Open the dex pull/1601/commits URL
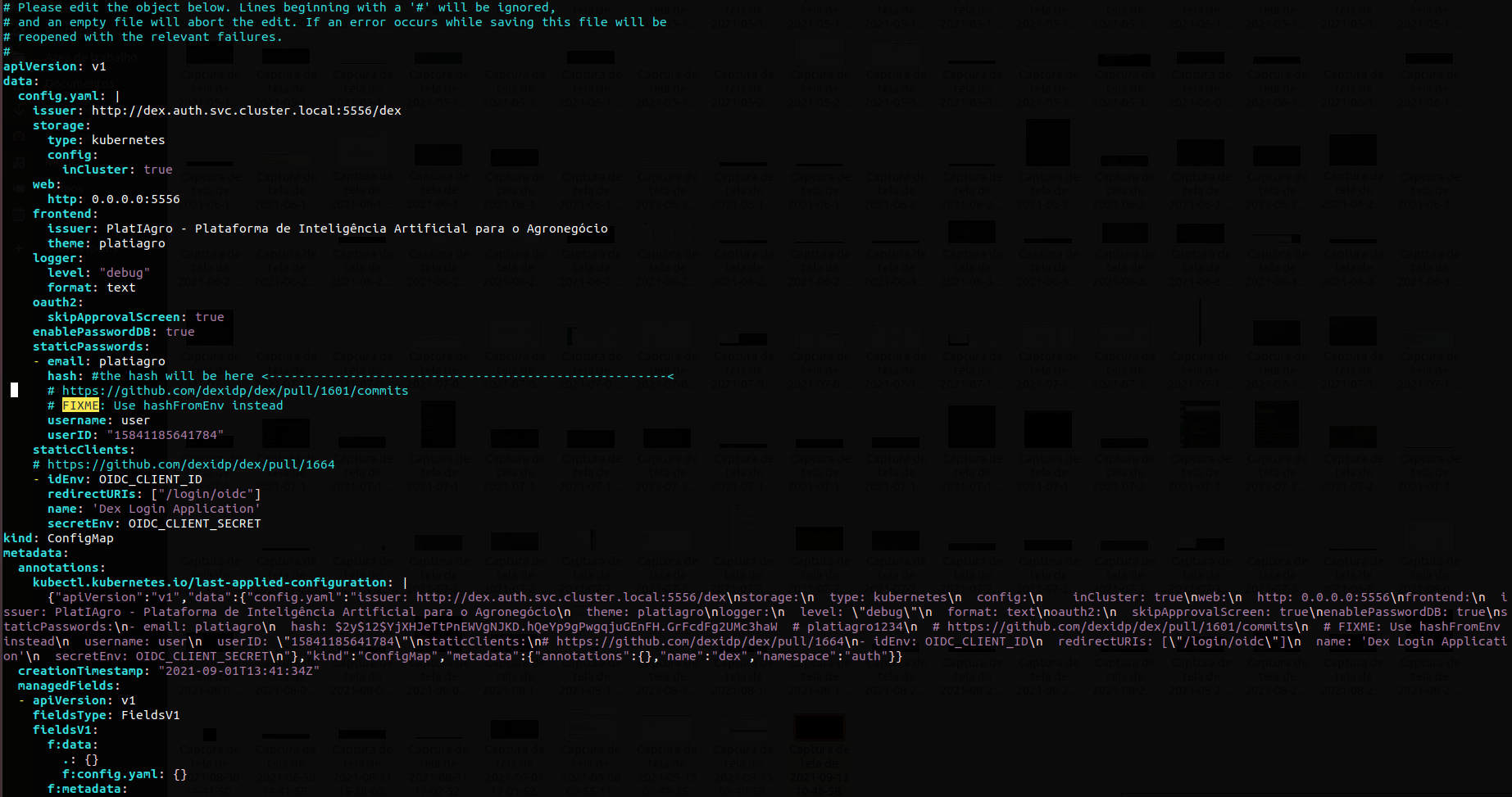The image size is (1512, 797). 235,391
